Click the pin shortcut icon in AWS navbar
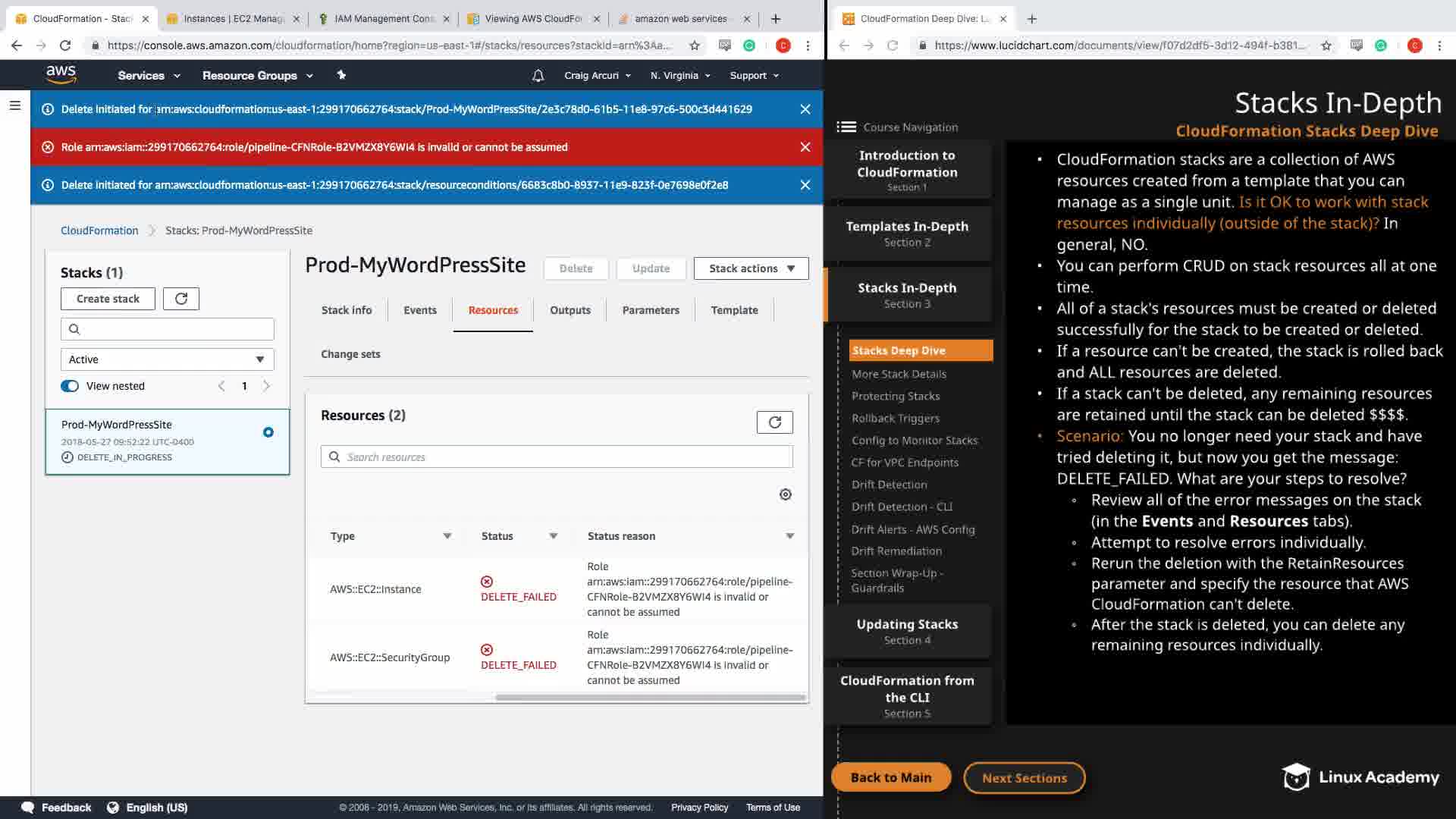The width and height of the screenshot is (1456, 819). point(341,75)
